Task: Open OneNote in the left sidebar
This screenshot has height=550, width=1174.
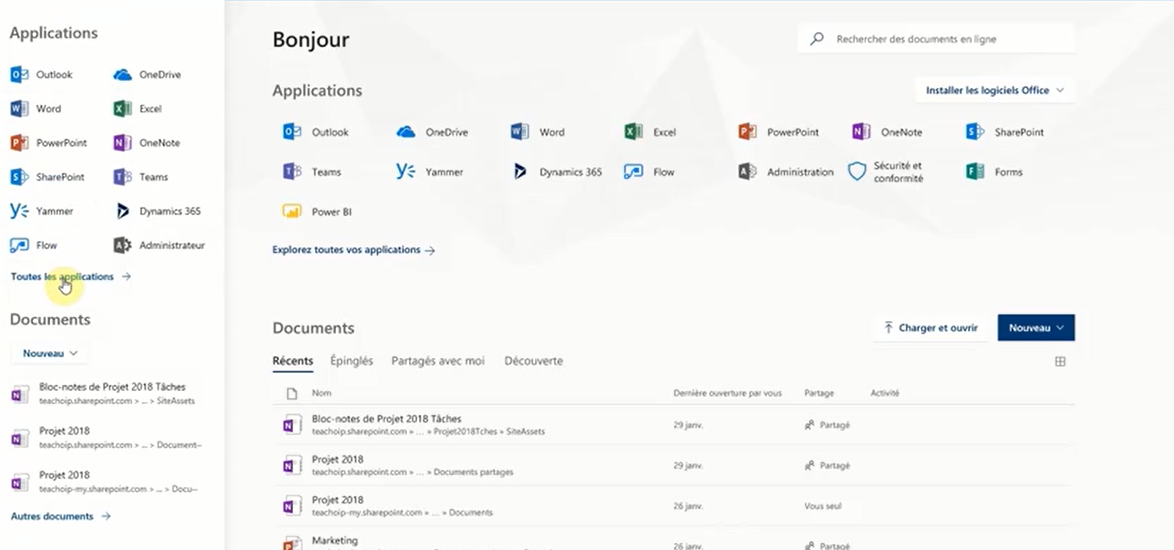Action: coord(147,143)
